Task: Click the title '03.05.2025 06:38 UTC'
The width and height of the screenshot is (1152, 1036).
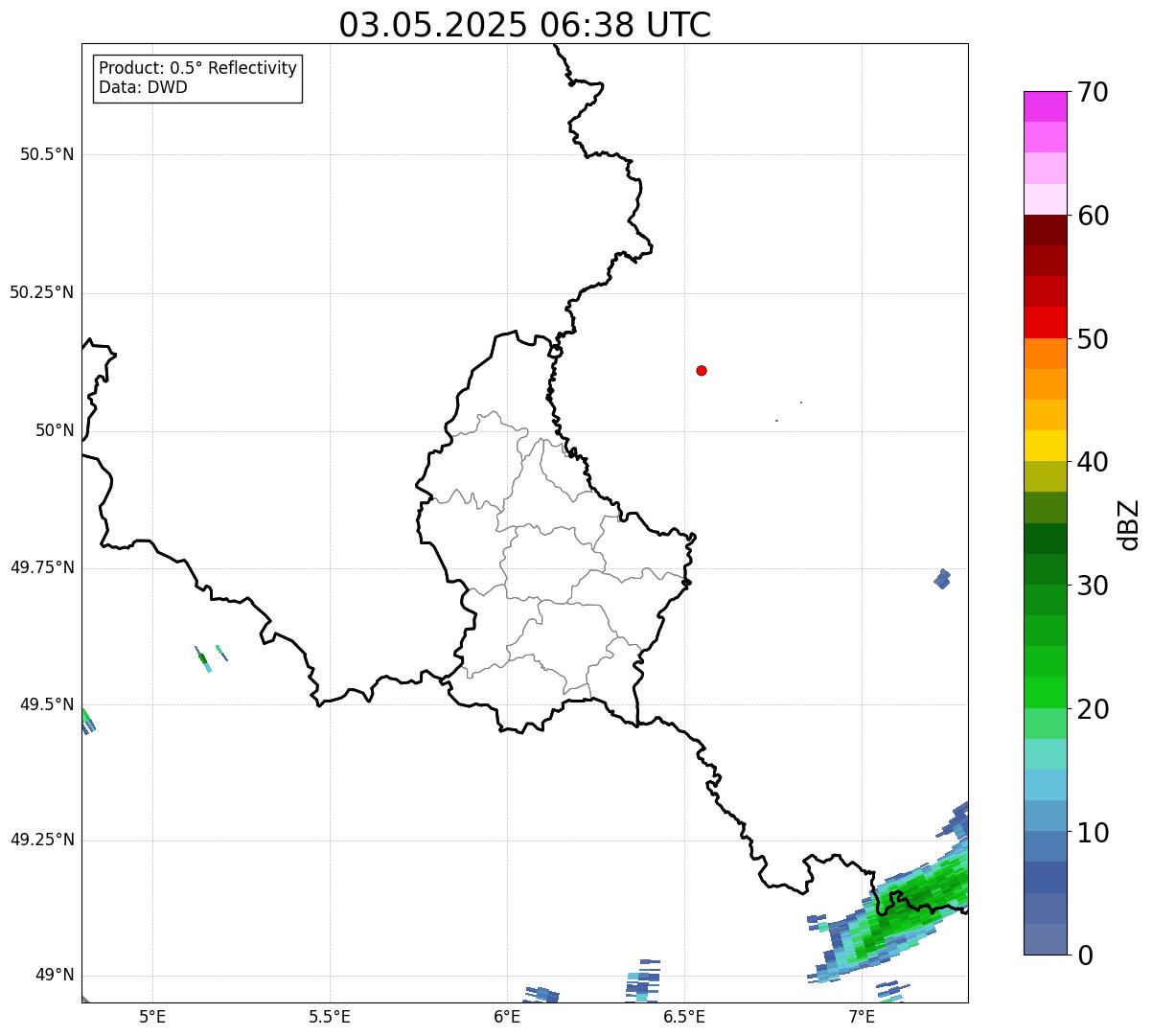Action: [x=525, y=25]
